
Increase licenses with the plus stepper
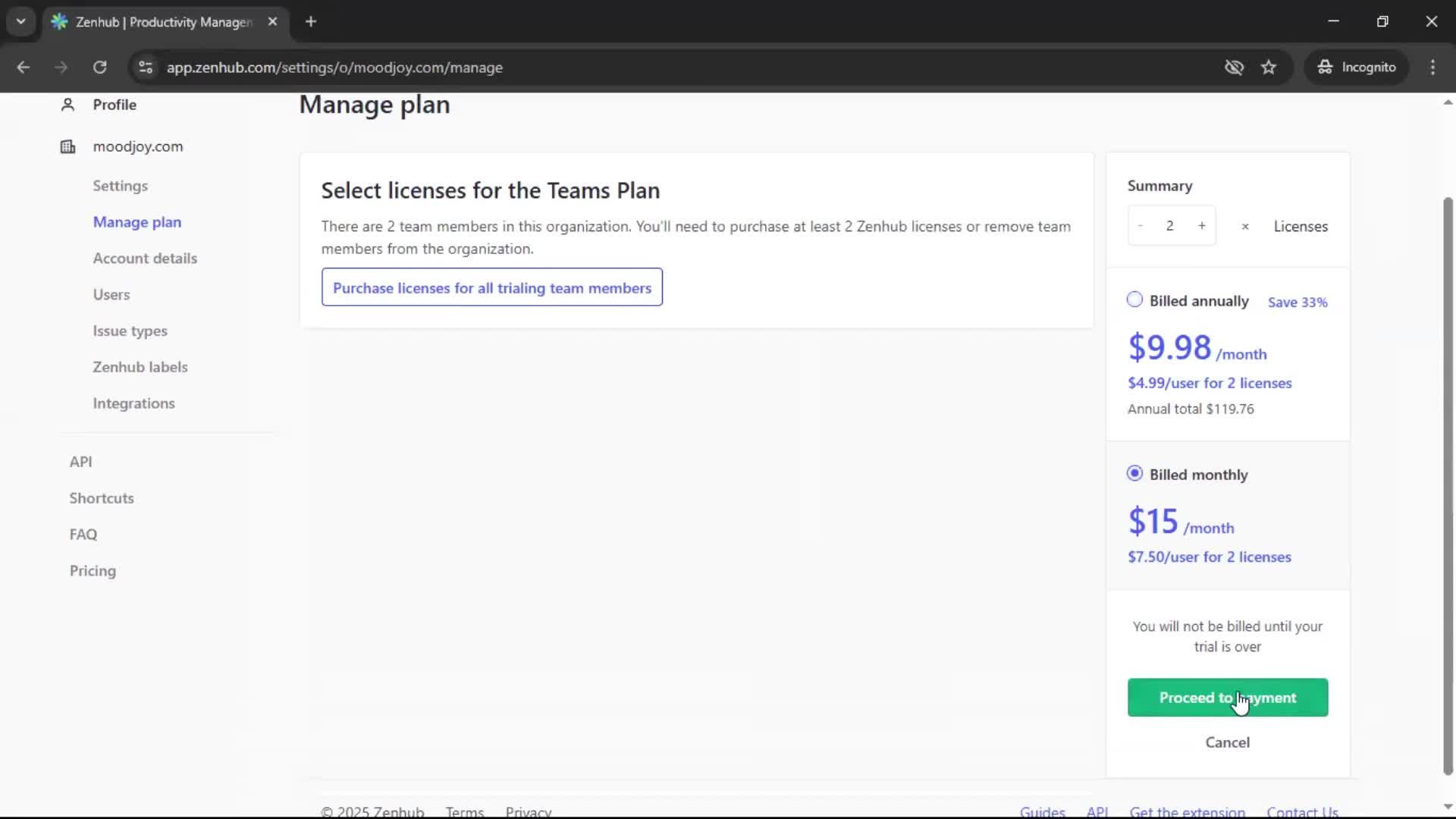(1202, 225)
